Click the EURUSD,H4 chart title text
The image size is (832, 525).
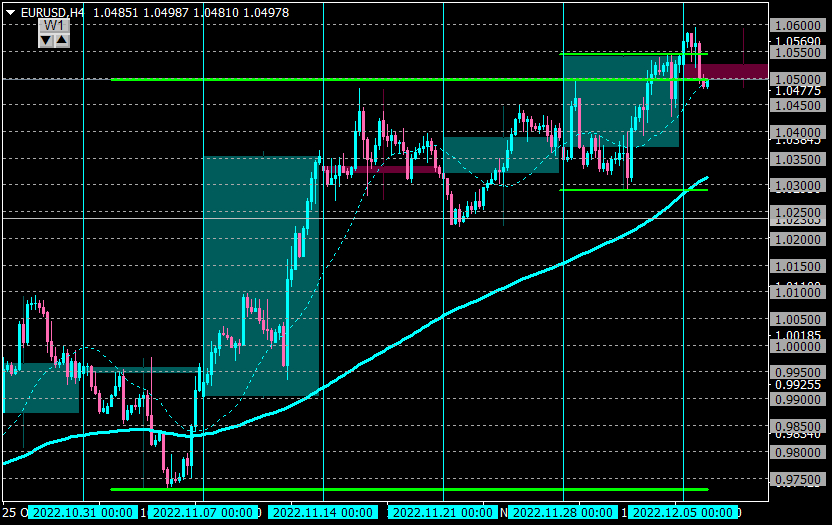point(52,13)
